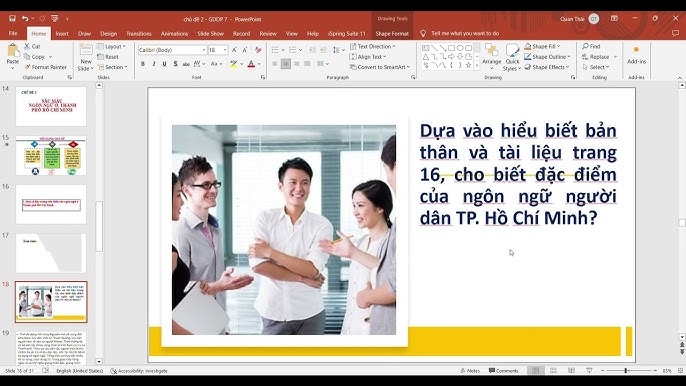The width and height of the screenshot is (686, 386).
Task: Select slide 16 thumbnail
Action: [51, 204]
